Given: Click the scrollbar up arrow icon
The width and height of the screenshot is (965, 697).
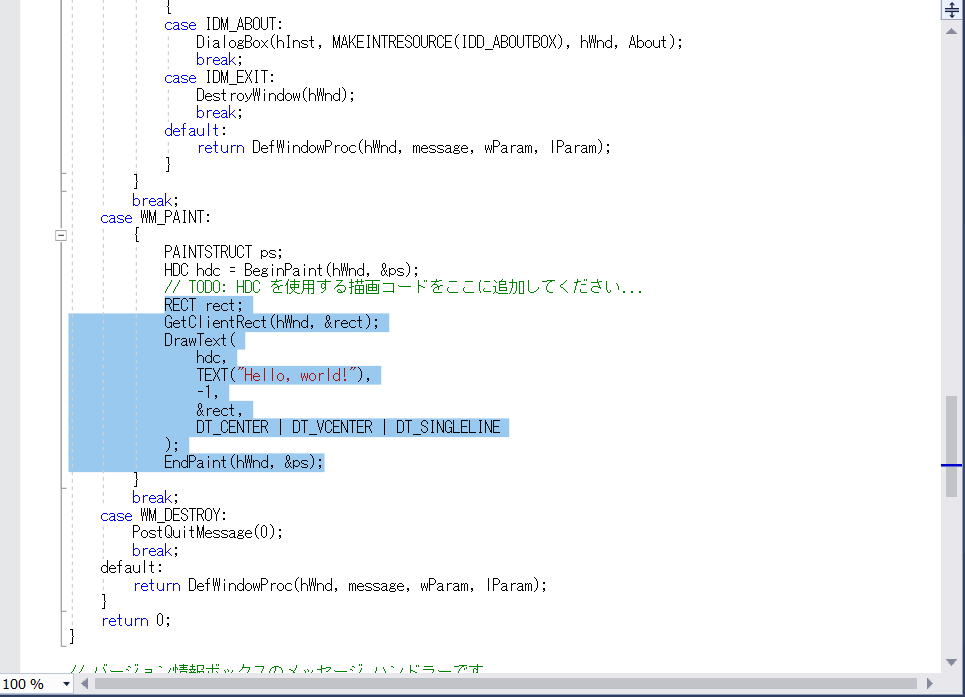Looking at the screenshot, I should 951,29.
